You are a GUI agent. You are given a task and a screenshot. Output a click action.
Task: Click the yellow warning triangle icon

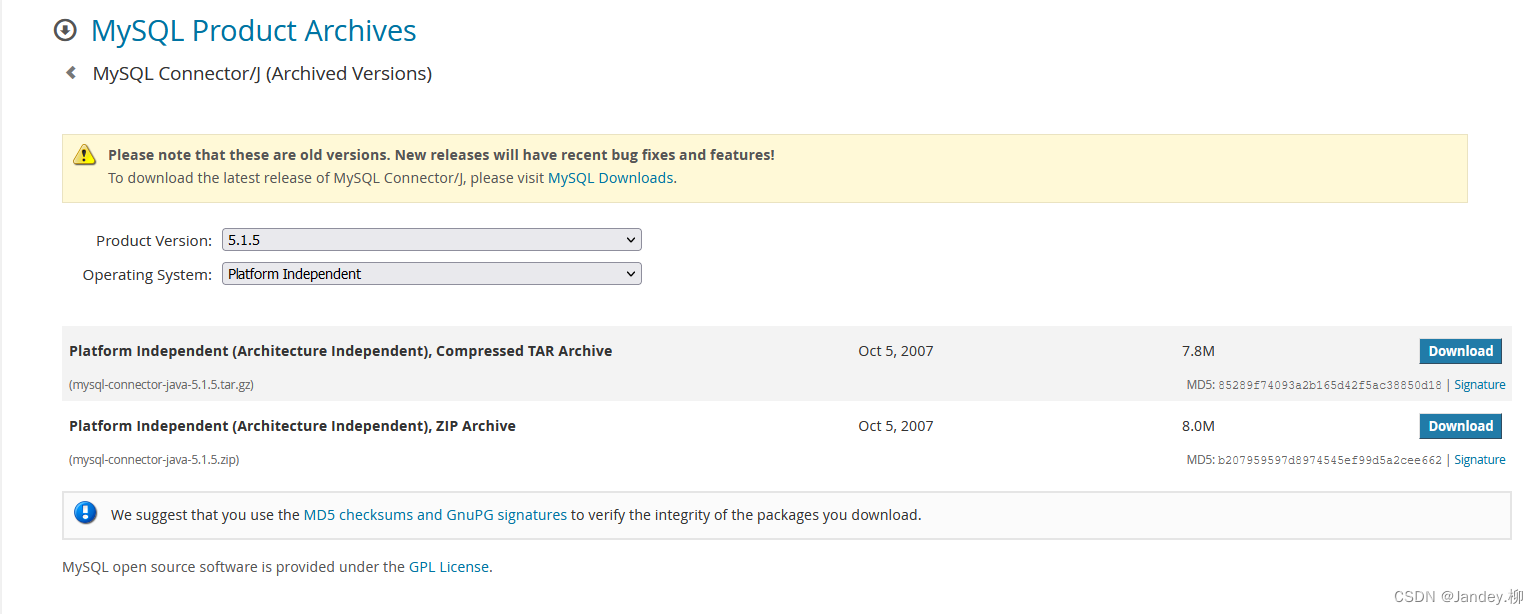(84, 155)
